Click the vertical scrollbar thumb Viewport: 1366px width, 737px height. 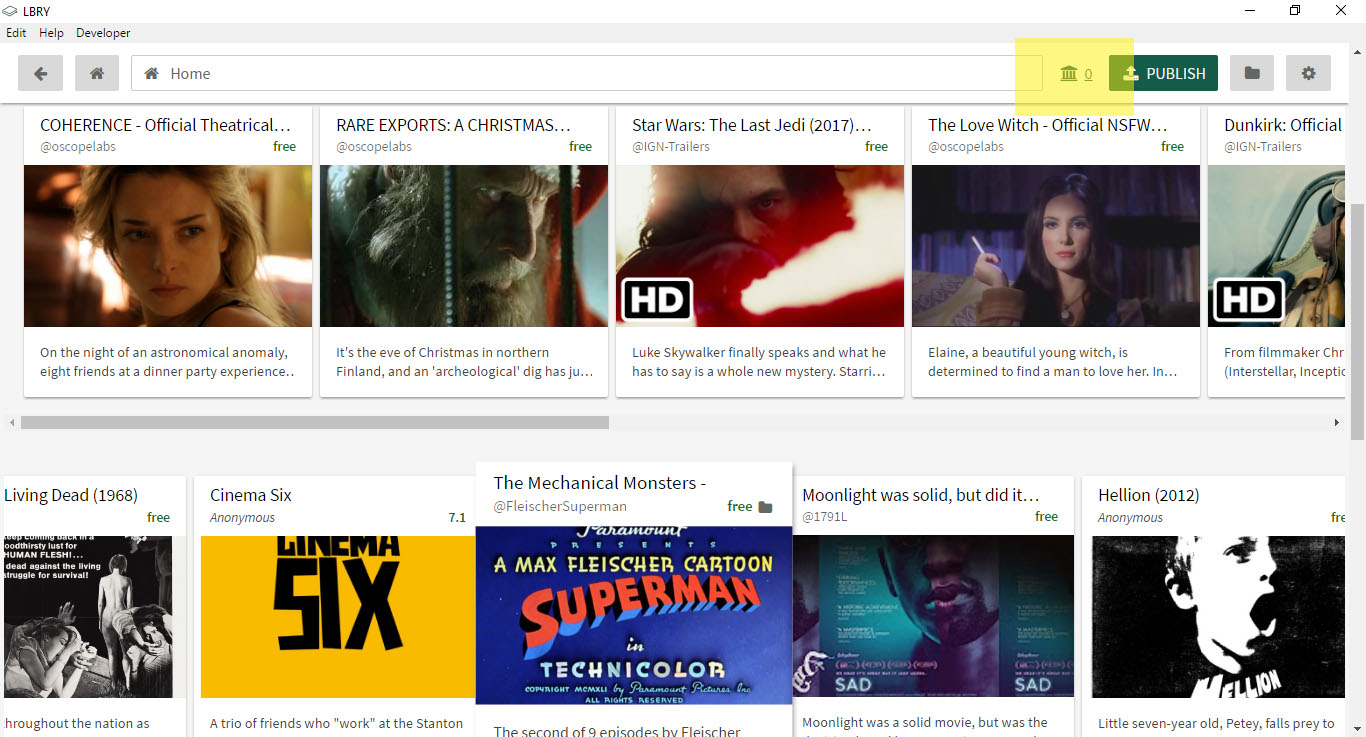1357,320
